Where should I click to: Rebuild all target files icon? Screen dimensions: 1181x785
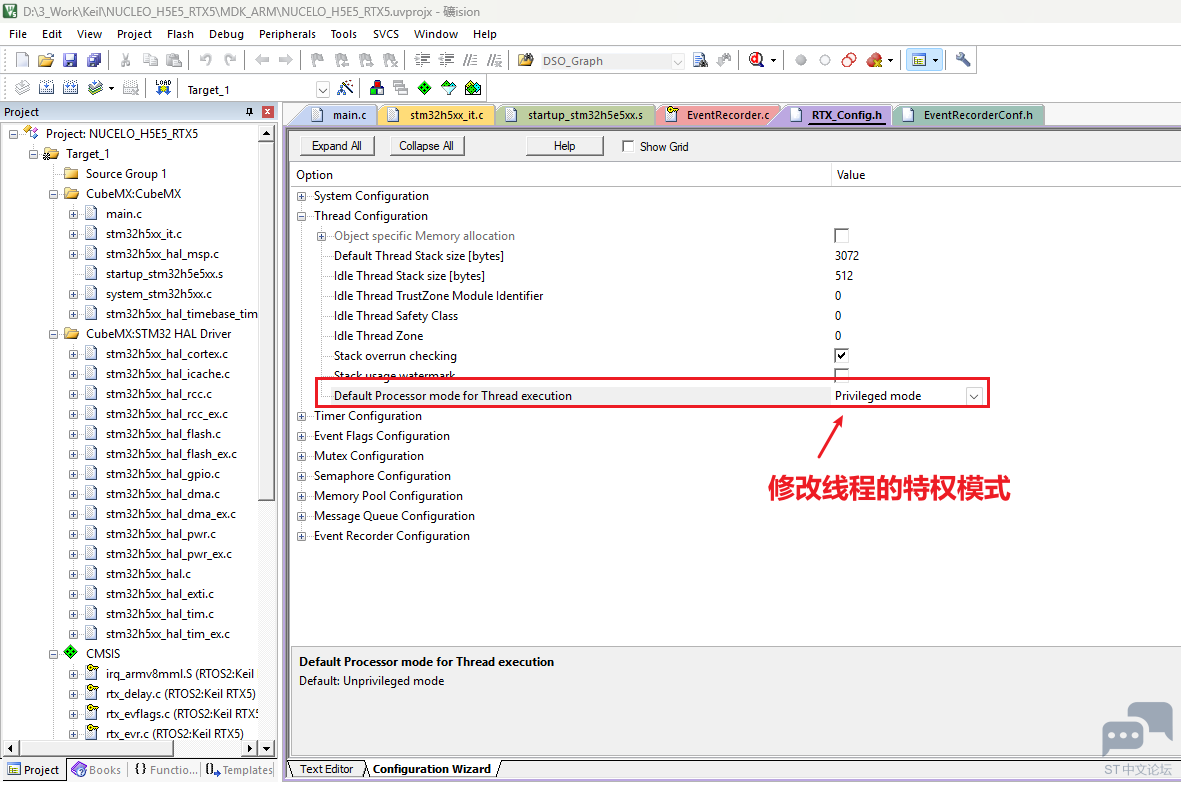click(x=71, y=88)
